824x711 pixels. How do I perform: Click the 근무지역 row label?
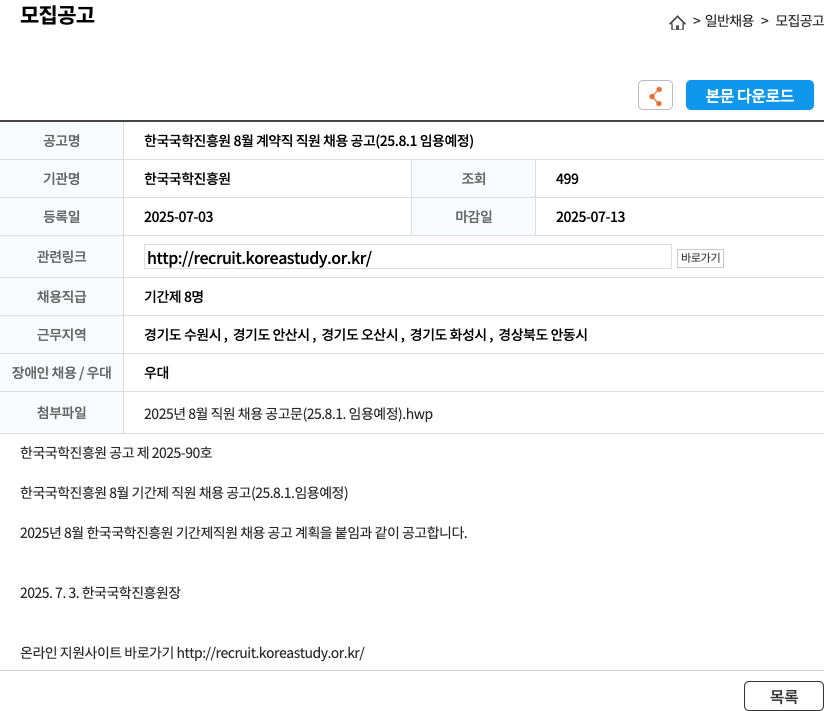61,334
